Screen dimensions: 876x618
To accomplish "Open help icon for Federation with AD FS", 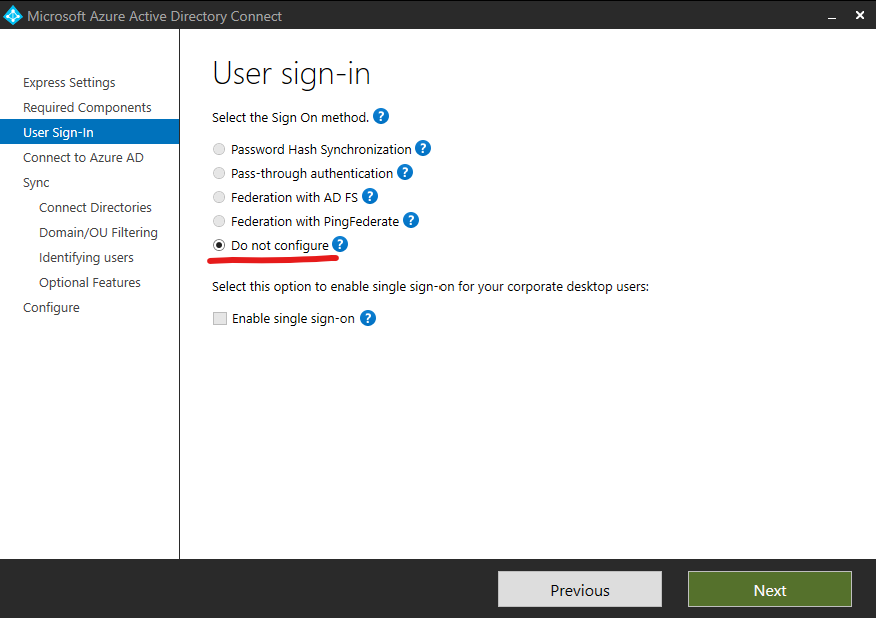I will [x=370, y=197].
